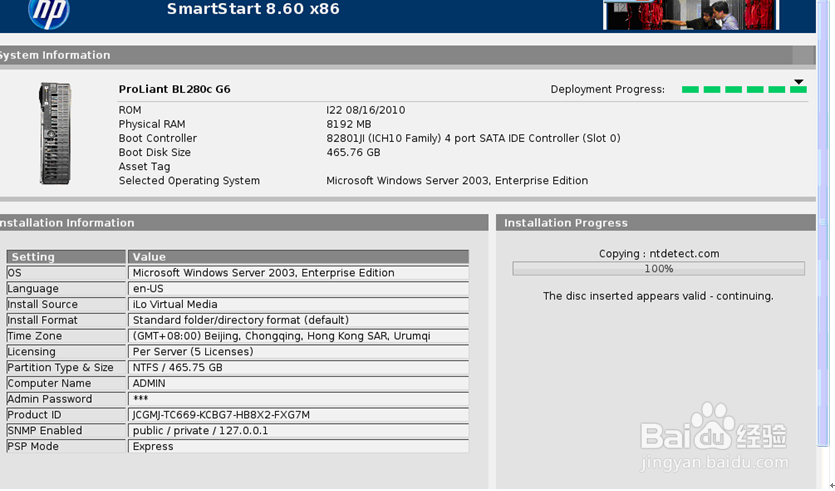Click the ROM value I22 08/16/2010
Viewport: 835px width, 491px height.
365,110
